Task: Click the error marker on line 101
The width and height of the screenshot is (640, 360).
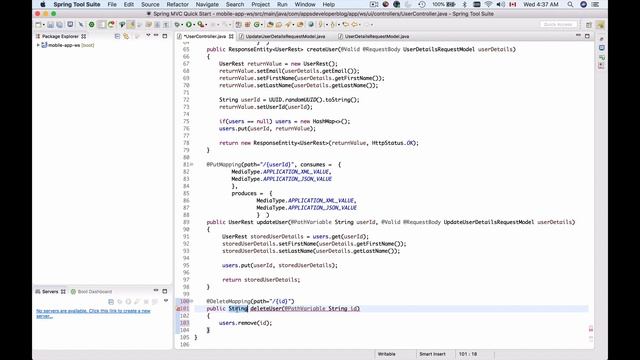Action: tap(178, 309)
